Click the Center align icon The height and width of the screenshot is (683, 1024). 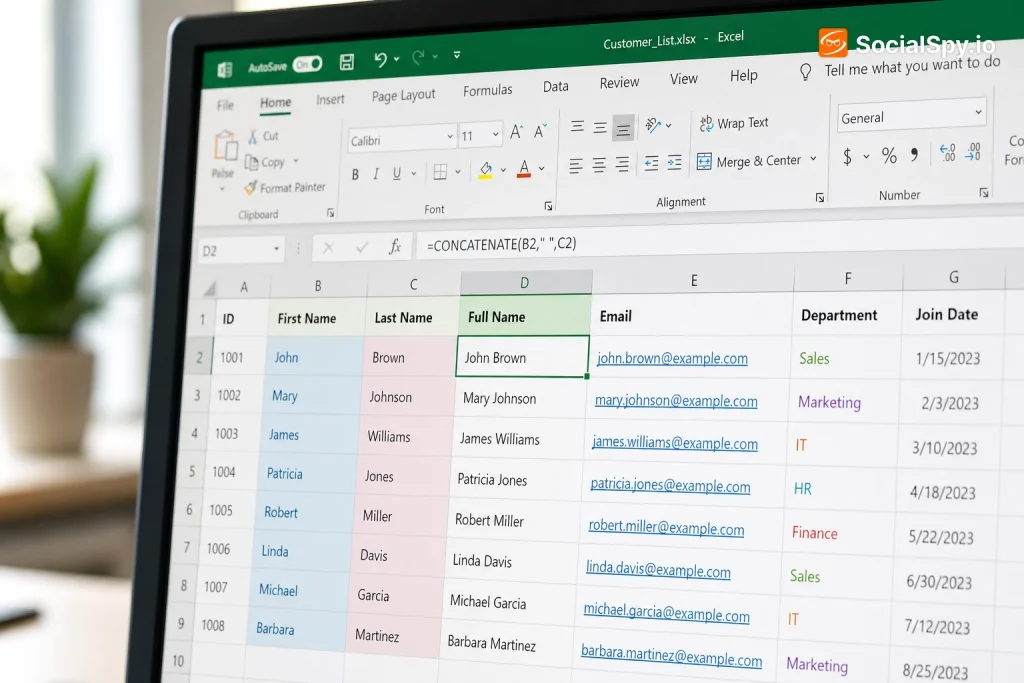click(x=599, y=165)
